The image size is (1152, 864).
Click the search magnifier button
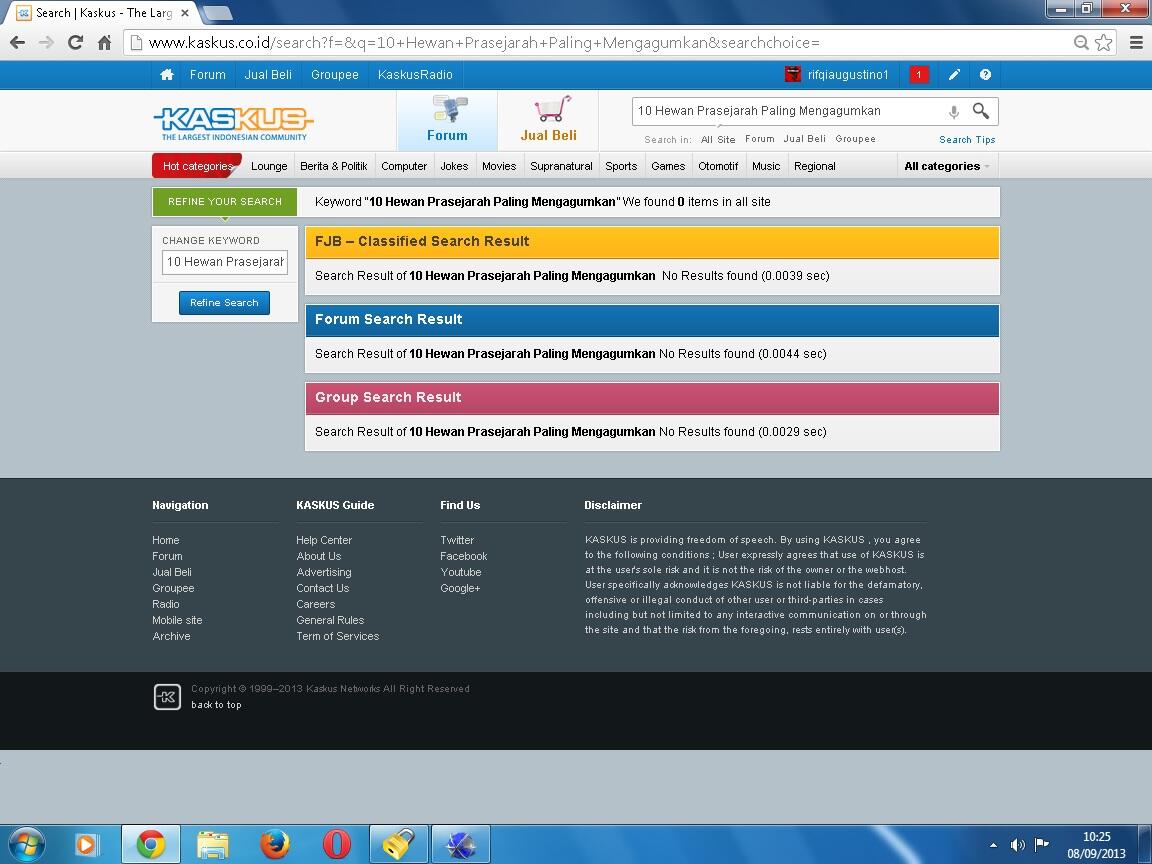pyautogui.click(x=981, y=111)
